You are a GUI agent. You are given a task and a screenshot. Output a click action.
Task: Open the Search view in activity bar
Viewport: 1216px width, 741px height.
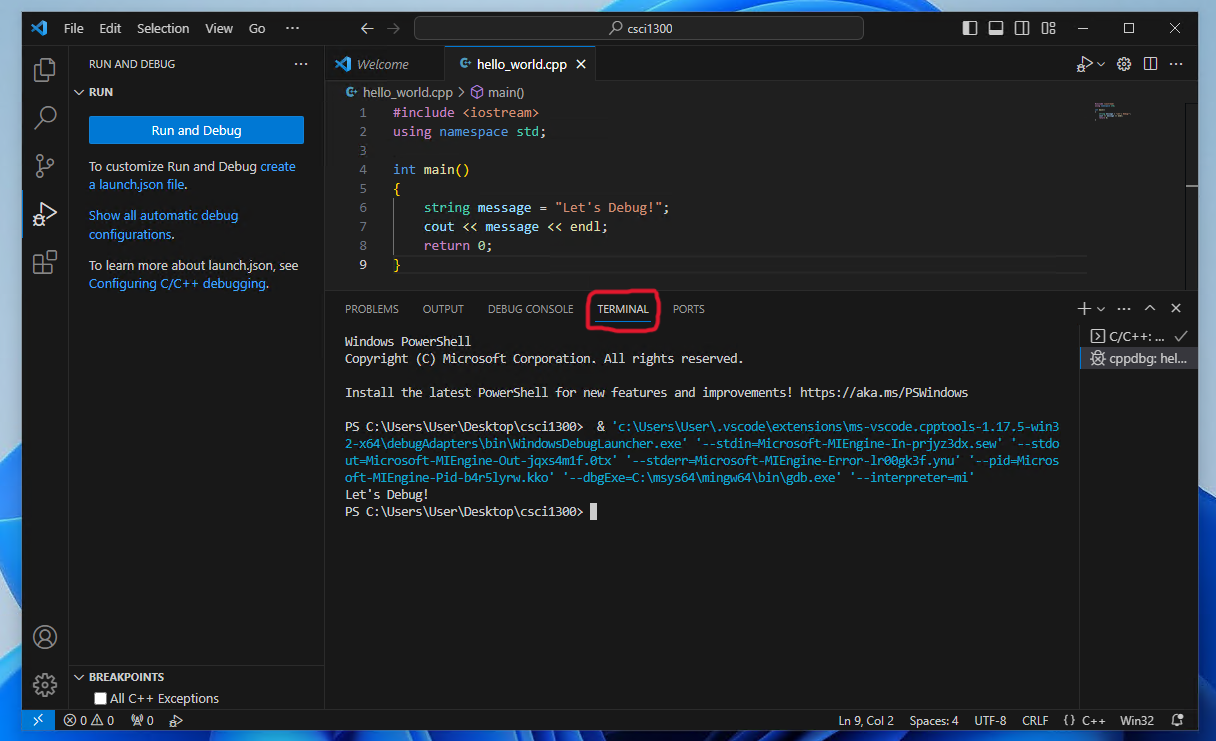click(x=45, y=118)
